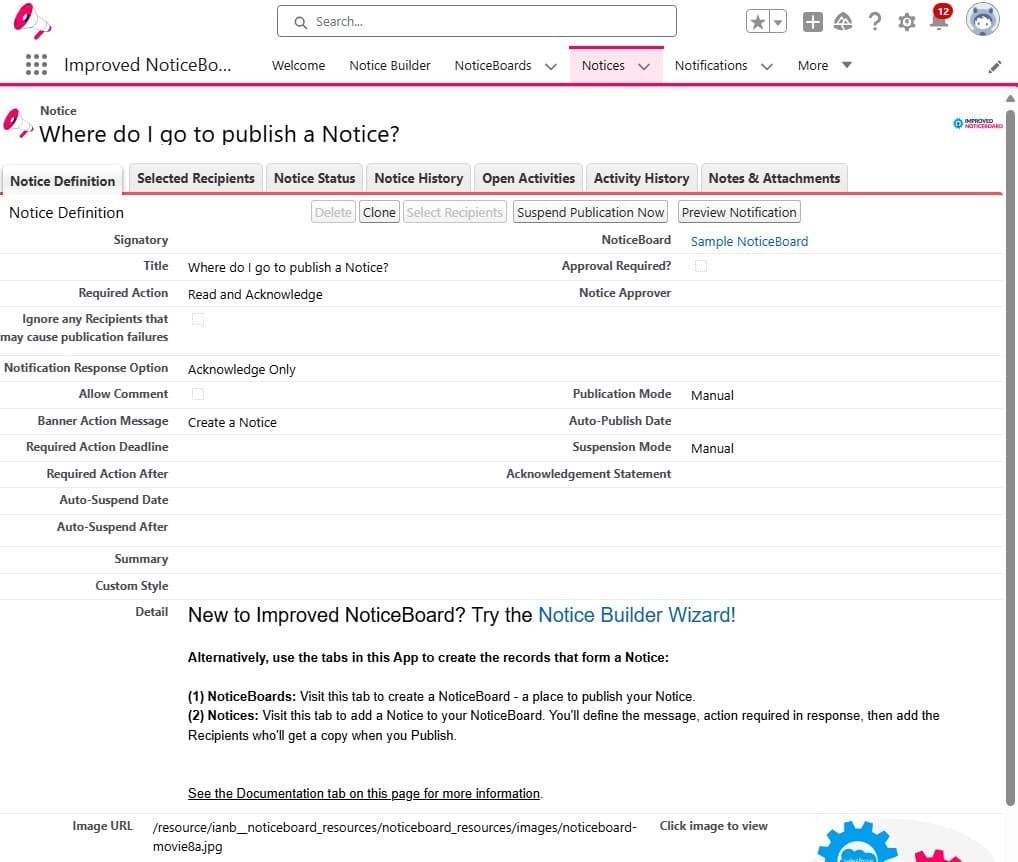Focus the global Search field
Image resolution: width=1018 pixels, height=862 pixels.
tap(477, 21)
